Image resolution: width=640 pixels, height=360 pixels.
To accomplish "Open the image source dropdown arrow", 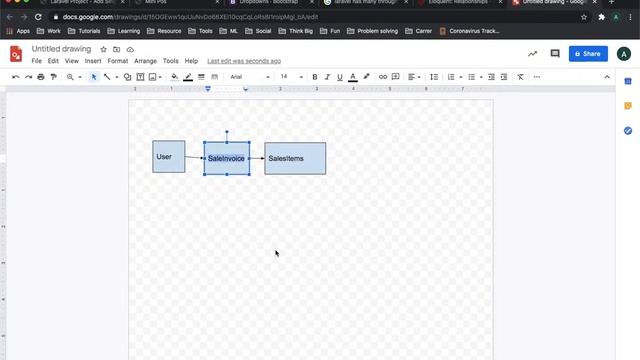I will tap(160, 77).
